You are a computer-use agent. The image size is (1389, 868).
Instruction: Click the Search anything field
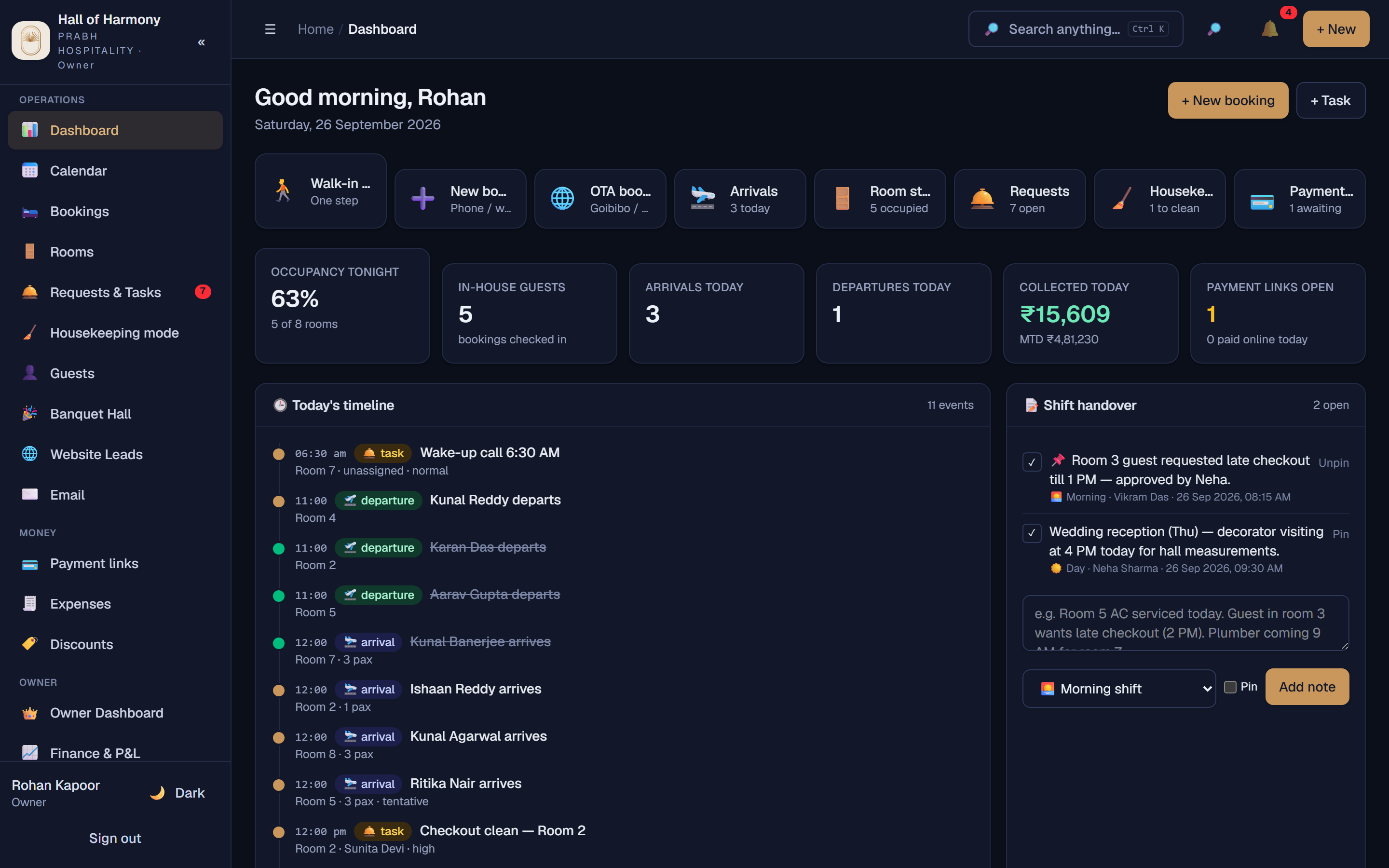(1075, 29)
